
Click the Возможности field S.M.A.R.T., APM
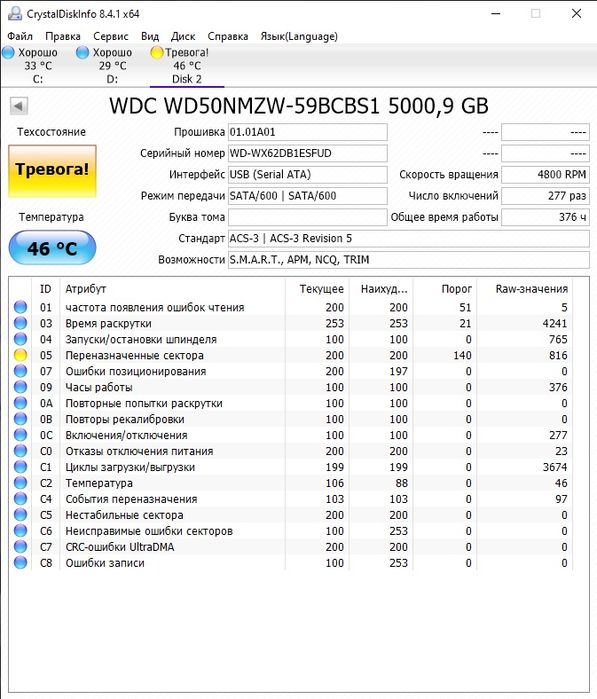pyautogui.click(x=409, y=259)
